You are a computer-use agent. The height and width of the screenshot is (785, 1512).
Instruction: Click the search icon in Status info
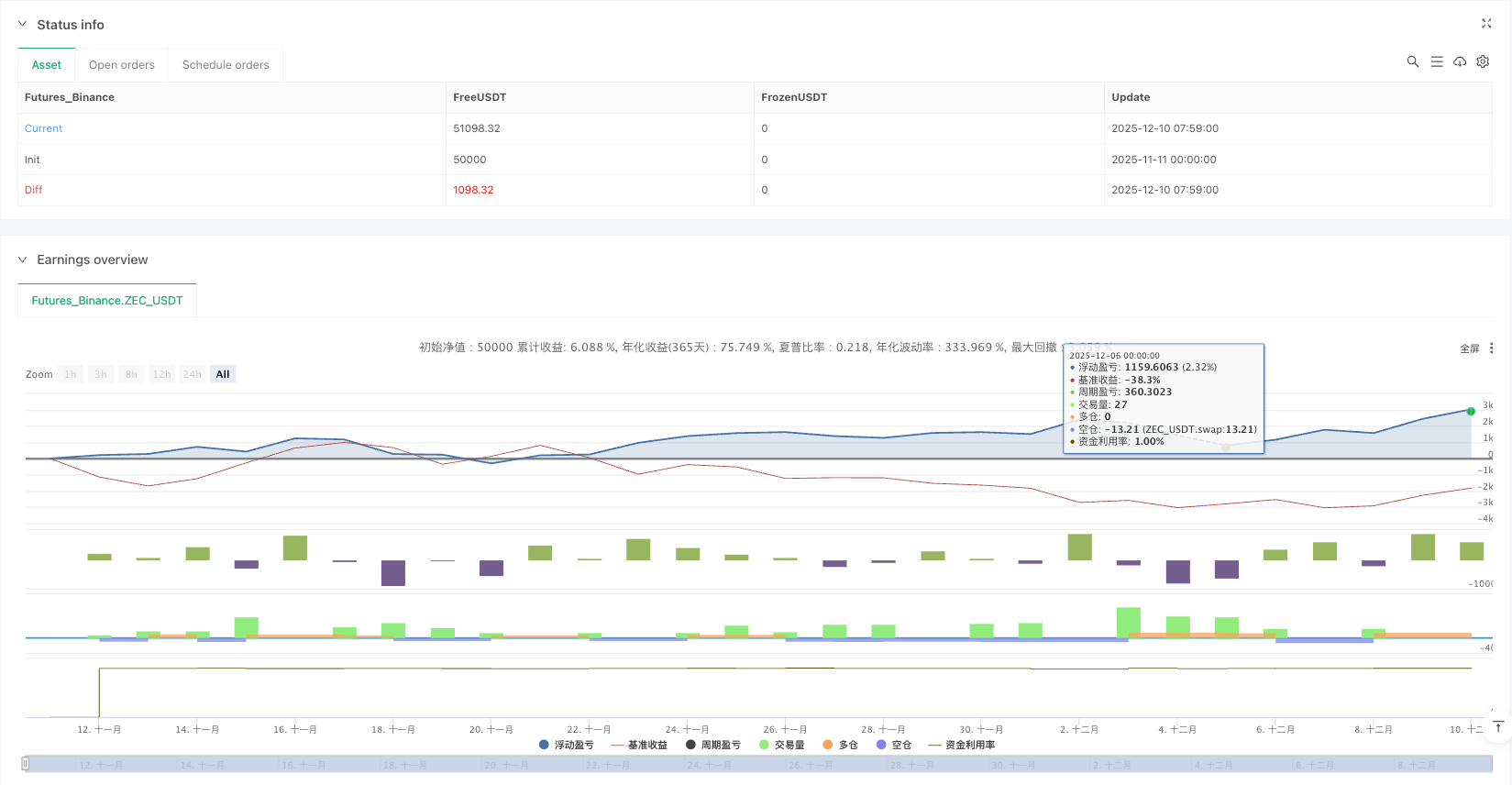tap(1412, 61)
